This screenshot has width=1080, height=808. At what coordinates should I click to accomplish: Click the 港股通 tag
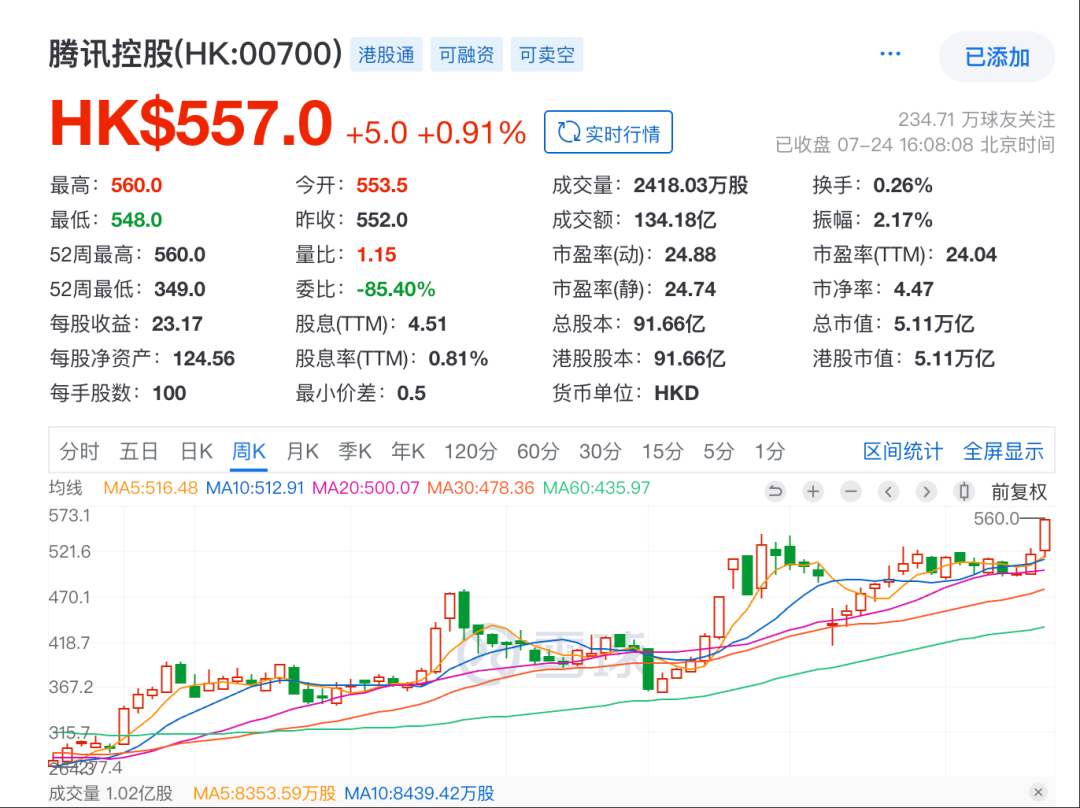(x=386, y=54)
